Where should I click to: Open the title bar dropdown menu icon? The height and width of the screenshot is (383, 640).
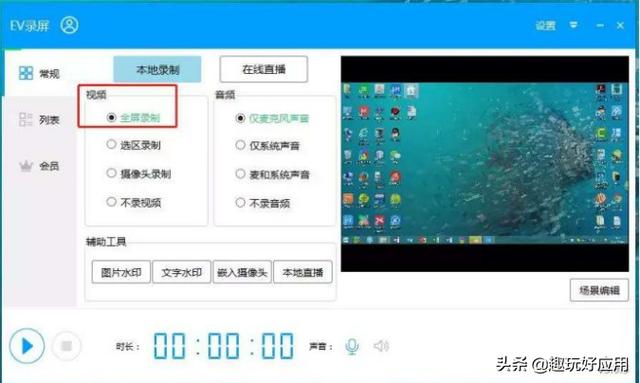573,25
